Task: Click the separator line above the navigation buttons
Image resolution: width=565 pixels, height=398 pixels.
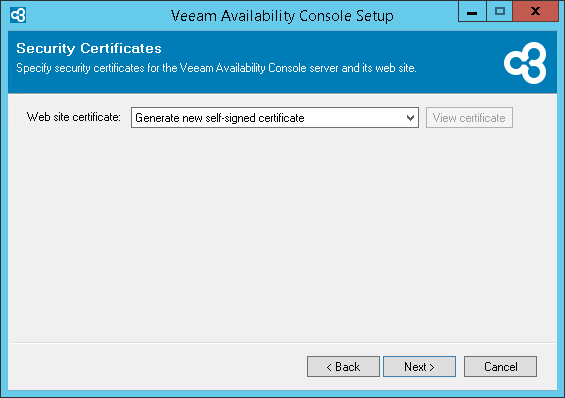Action: (282, 342)
